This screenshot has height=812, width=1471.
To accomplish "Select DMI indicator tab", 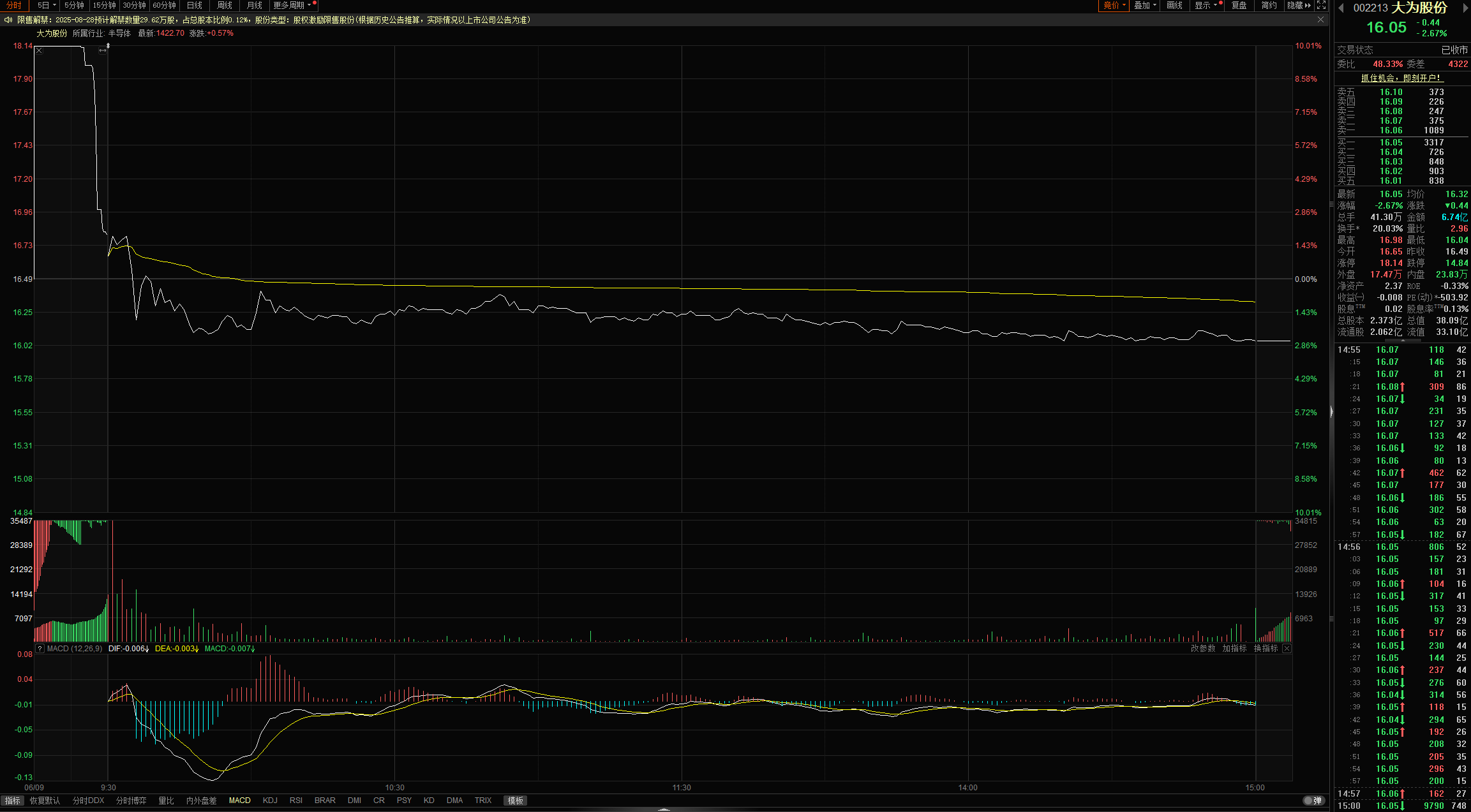I will [x=354, y=801].
